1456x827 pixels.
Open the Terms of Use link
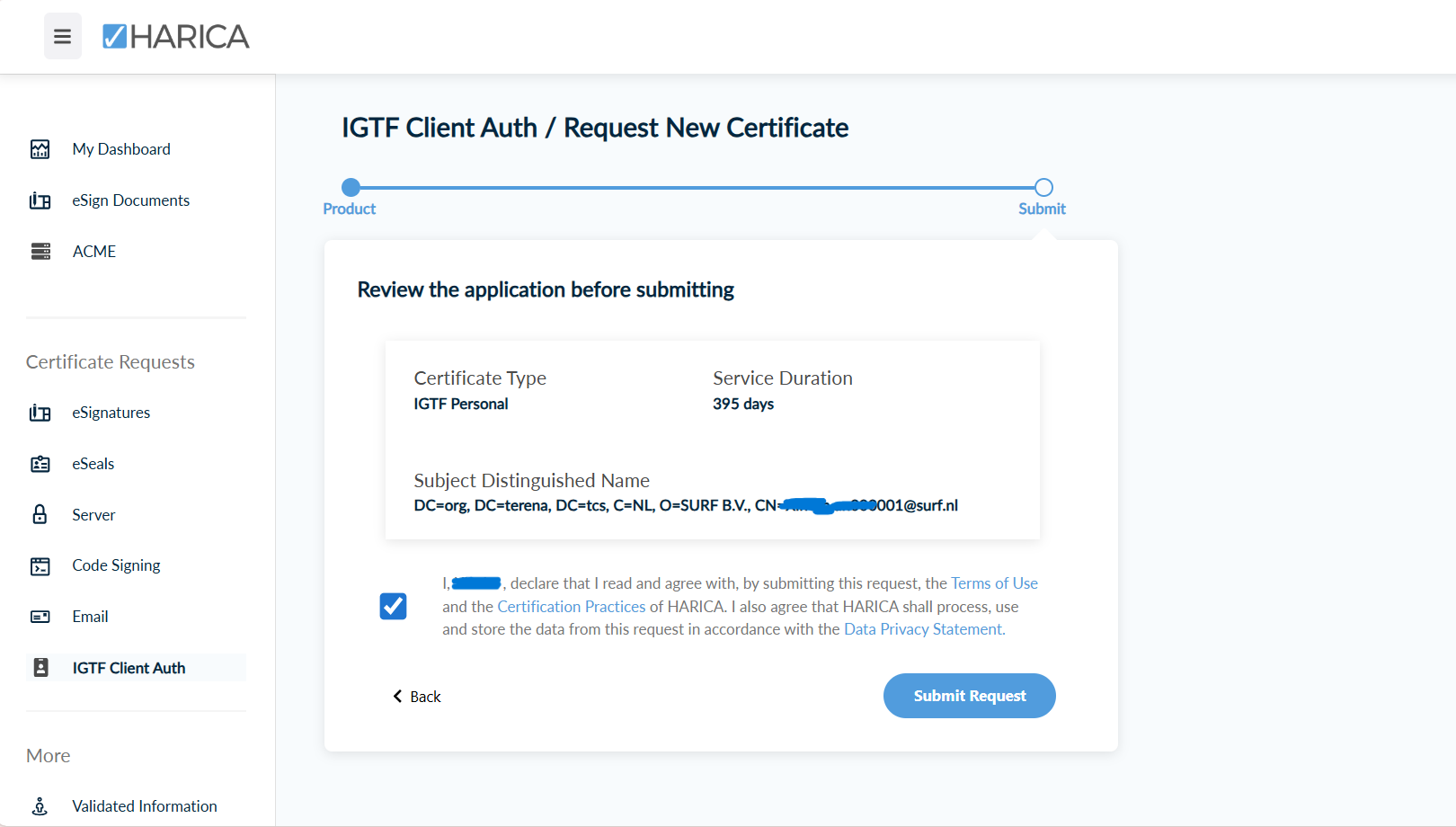pos(994,583)
